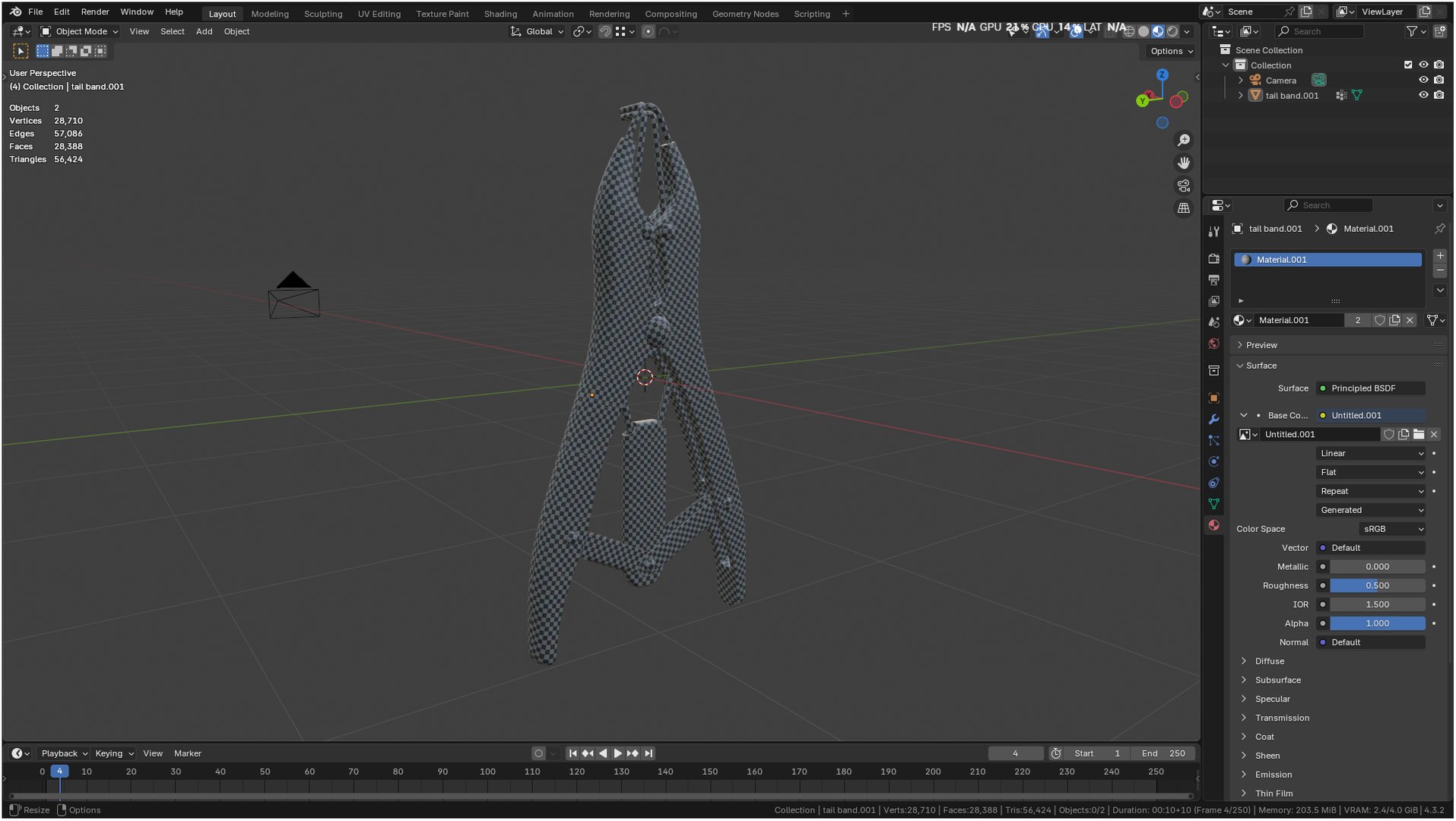Open the Object Data mesh tab
The width and height of the screenshot is (1456, 821).
tap(1214, 505)
